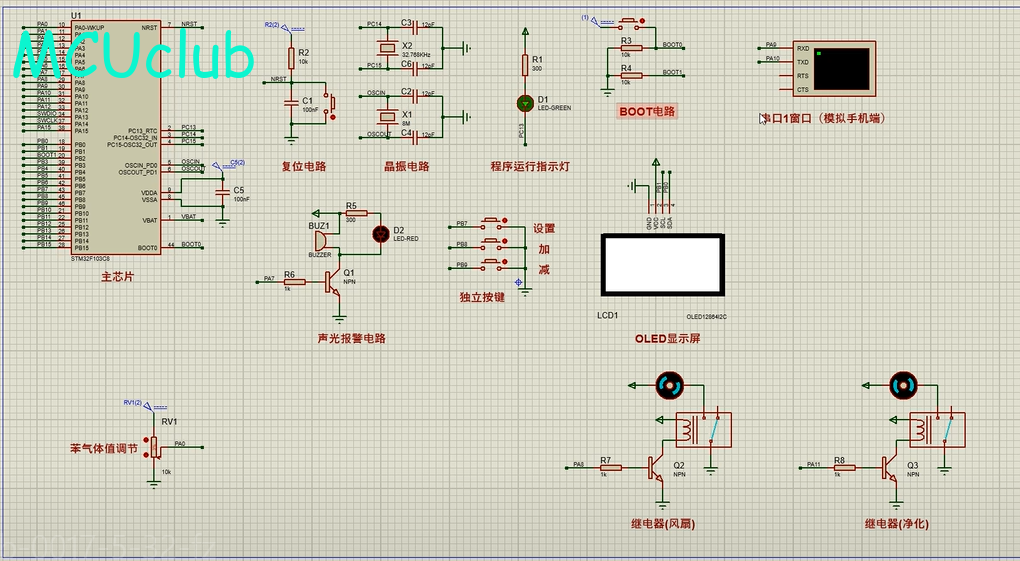
Task: Select resistor R1 above the green LED
Action: click(x=525, y=65)
